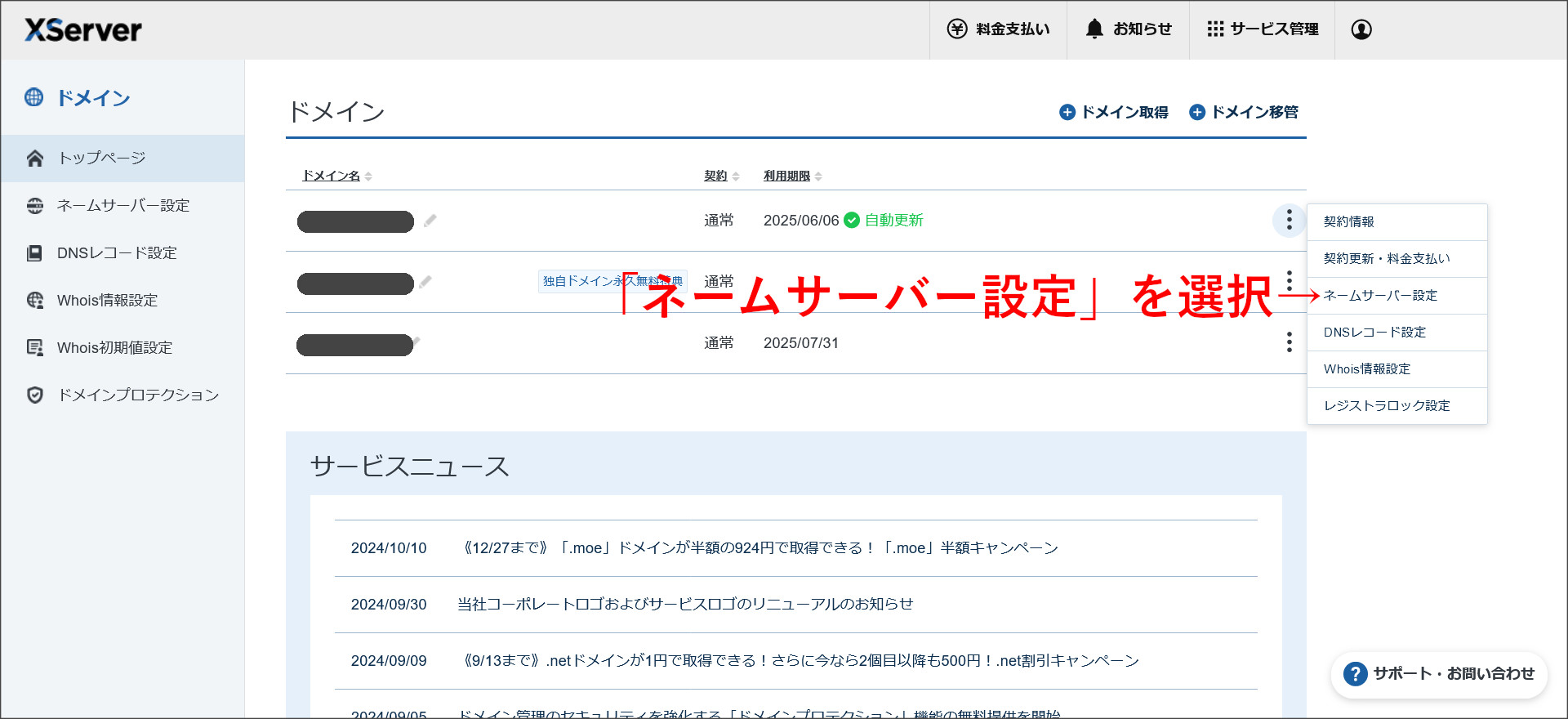Open サポート・お問い合わせ help button
1568x719 pixels.
coord(1440,674)
